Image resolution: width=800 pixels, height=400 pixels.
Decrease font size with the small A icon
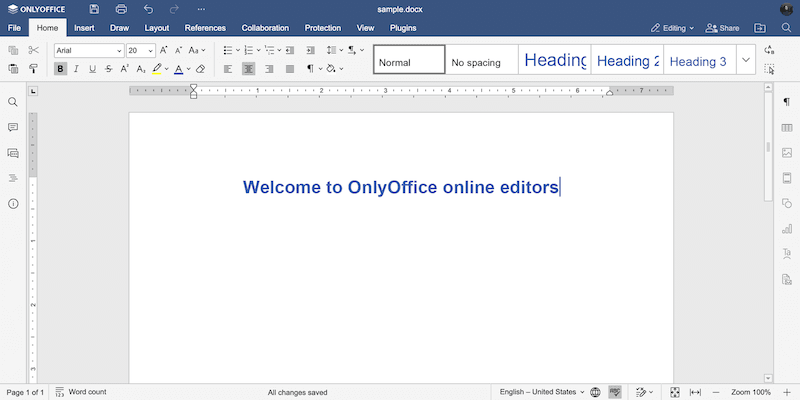pos(179,50)
